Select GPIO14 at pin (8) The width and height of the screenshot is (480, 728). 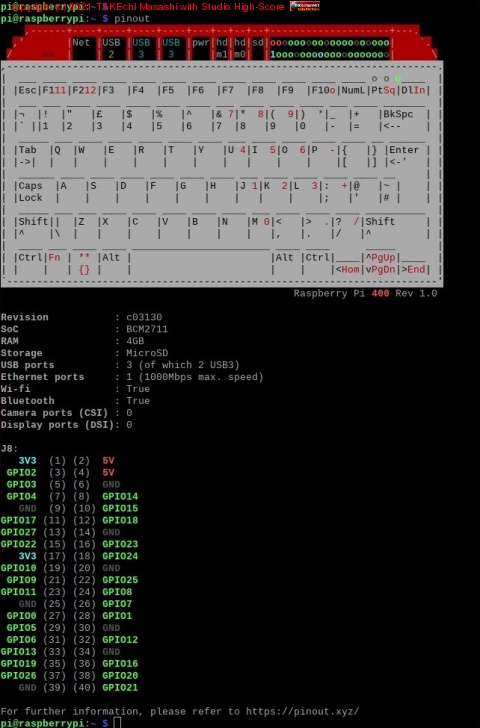(120, 496)
